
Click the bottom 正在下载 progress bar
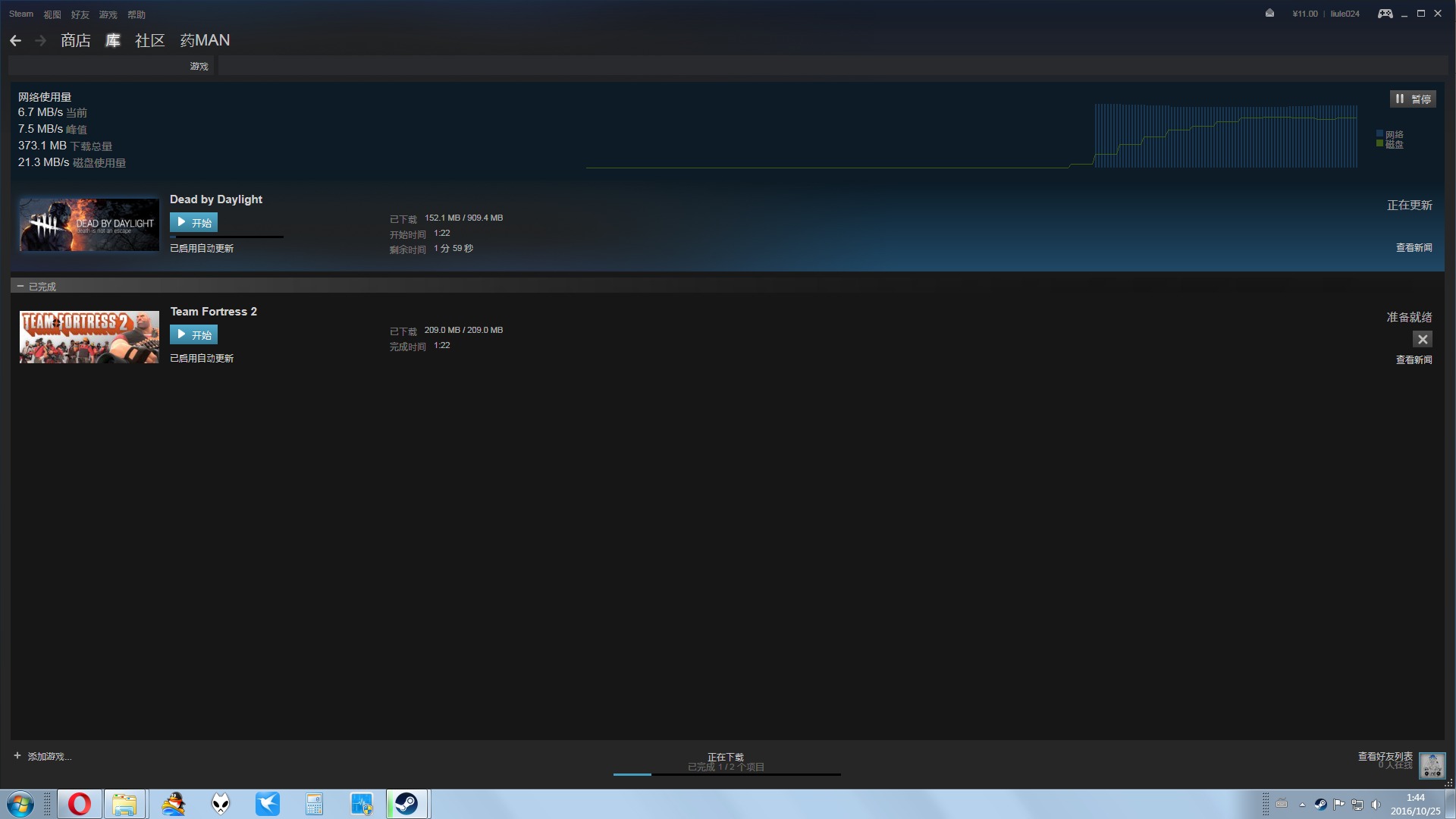click(x=727, y=774)
